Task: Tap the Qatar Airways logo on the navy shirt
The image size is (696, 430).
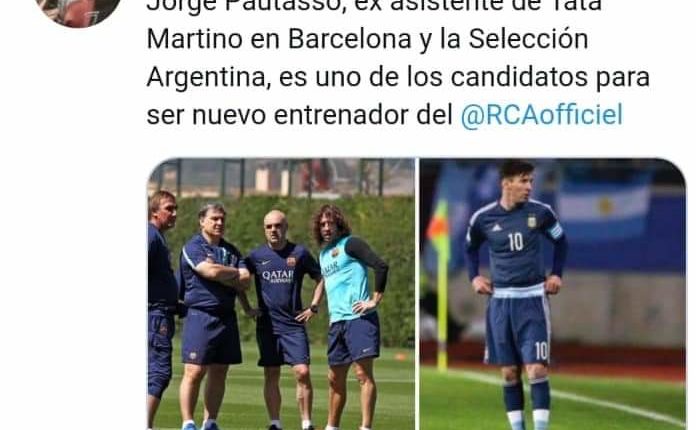Action: click(277, 276)
